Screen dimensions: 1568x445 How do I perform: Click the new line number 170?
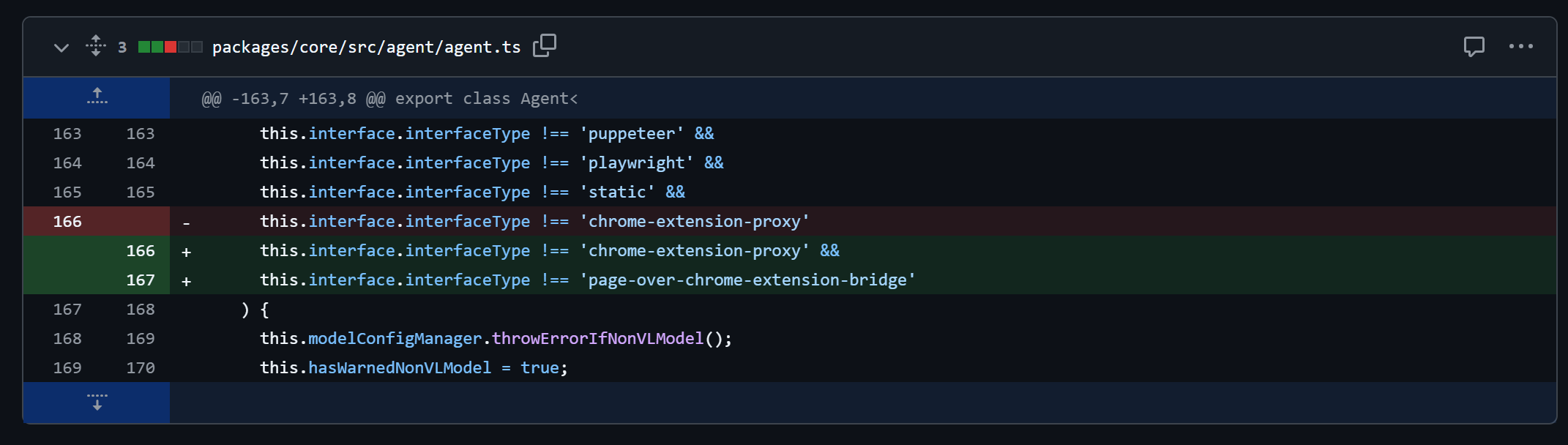(141, 368)
